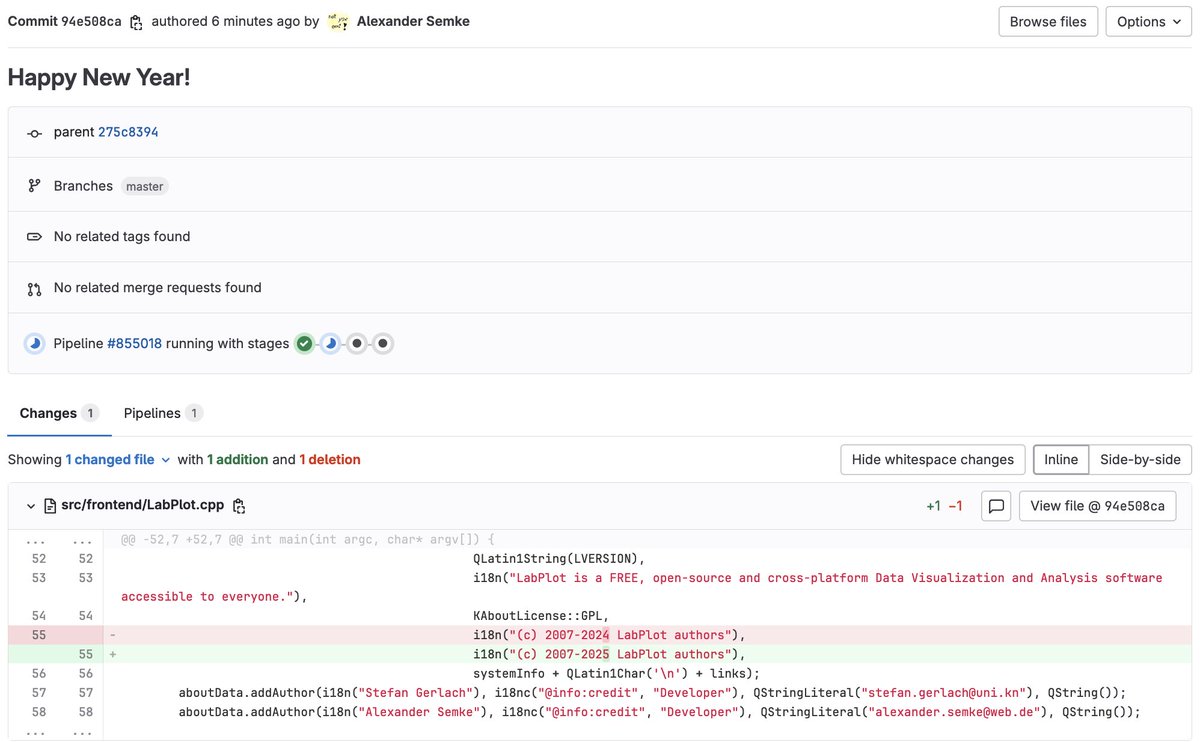
Task: Click the passed first pipeline stage
Action: 305,344
